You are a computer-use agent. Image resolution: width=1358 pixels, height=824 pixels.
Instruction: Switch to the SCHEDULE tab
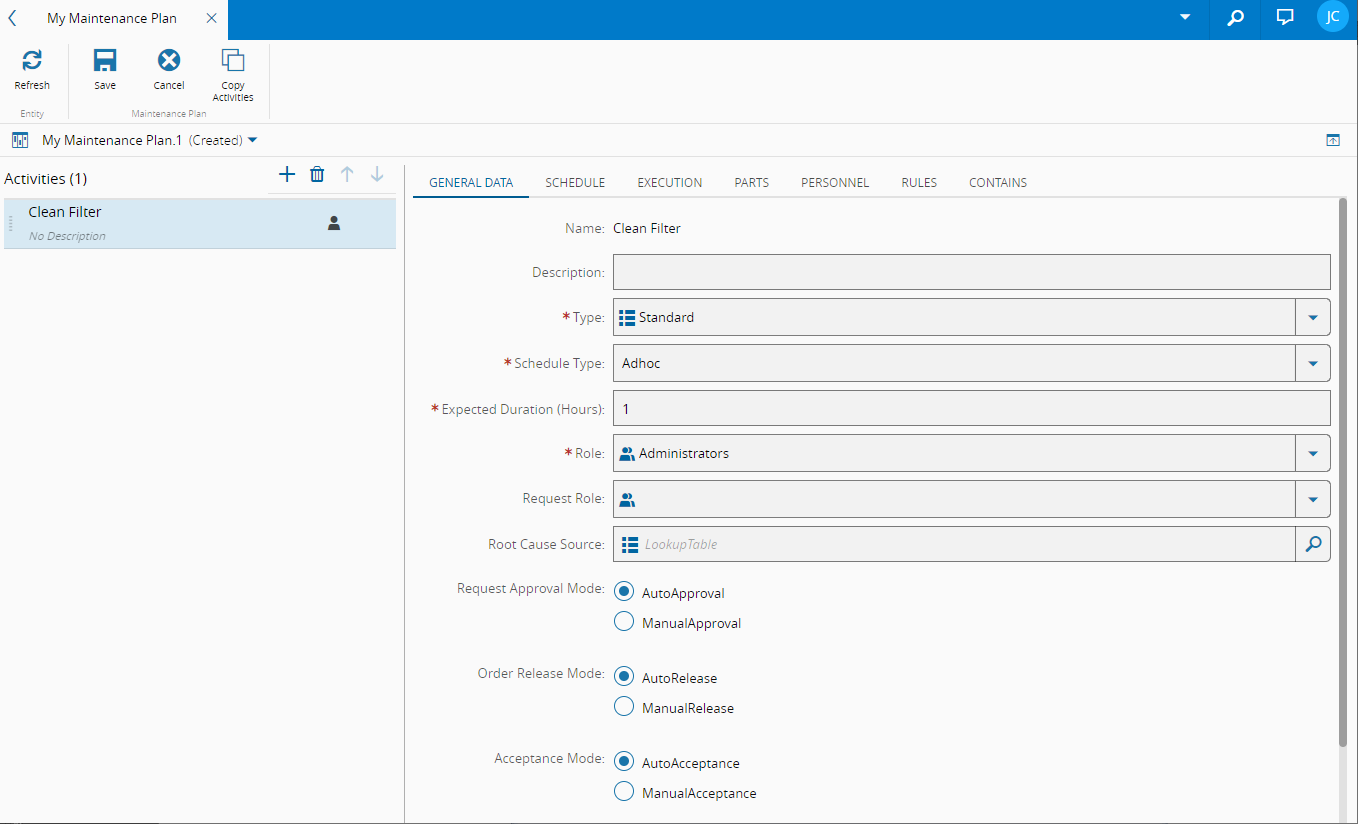[x=575, y=183]
